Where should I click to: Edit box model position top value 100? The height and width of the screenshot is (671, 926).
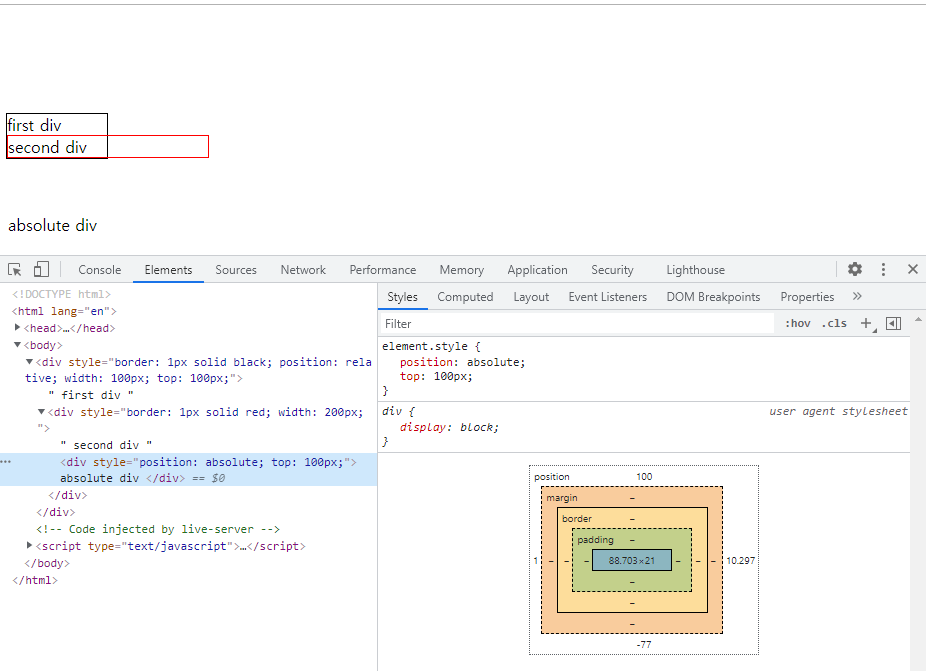644,477
